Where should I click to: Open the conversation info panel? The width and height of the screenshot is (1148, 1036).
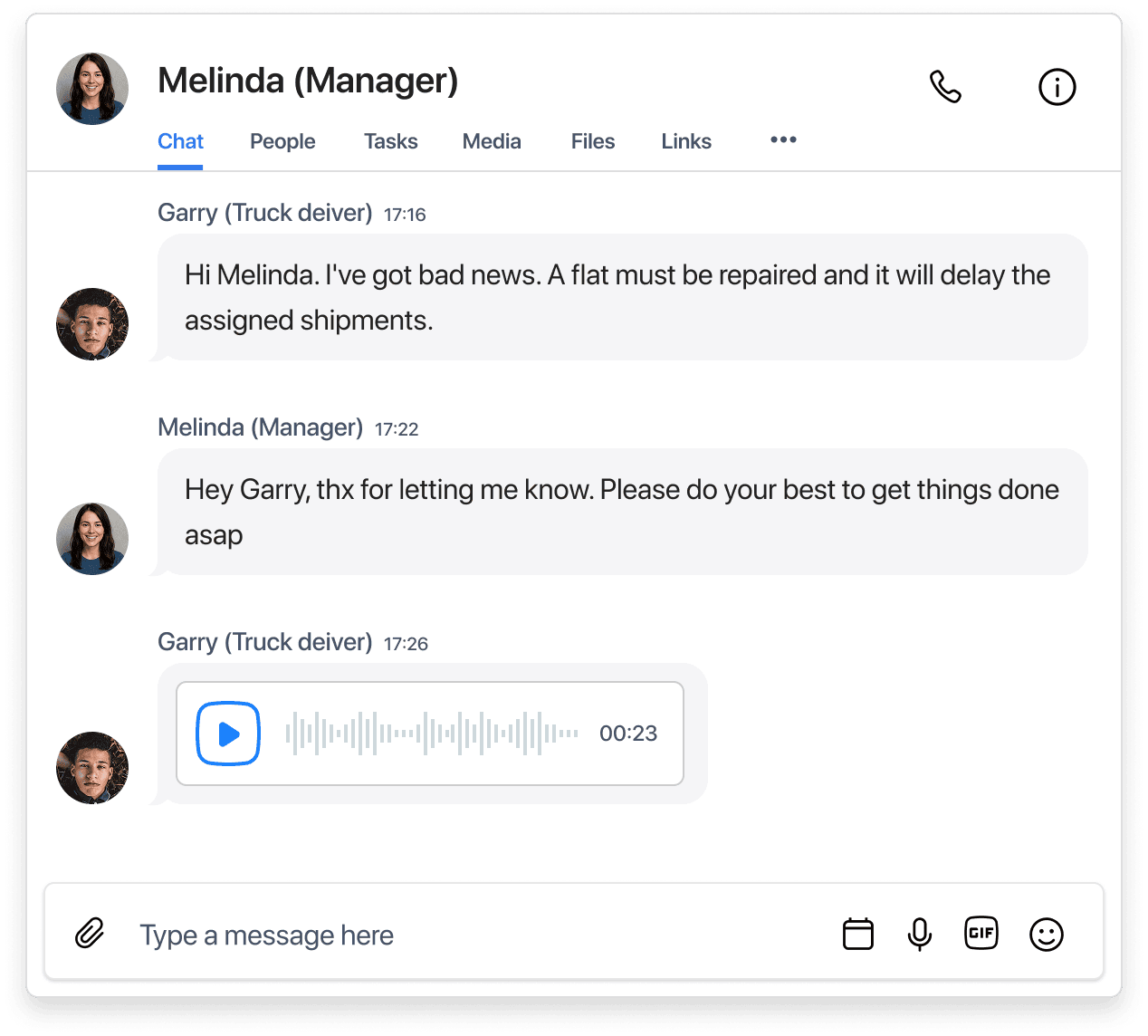[x=1057, y=86]
